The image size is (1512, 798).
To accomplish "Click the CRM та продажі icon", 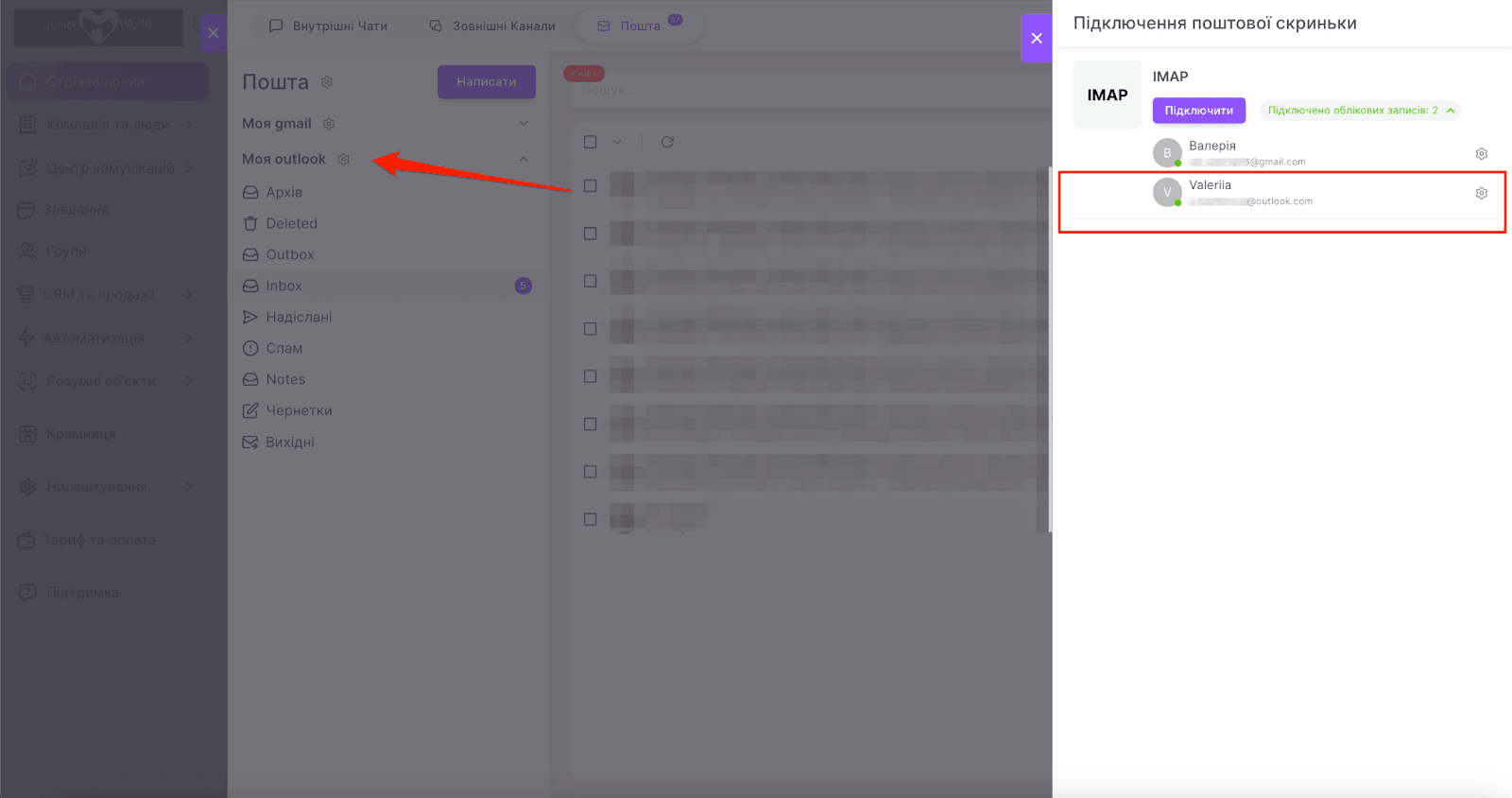I will tap(26, 294).
